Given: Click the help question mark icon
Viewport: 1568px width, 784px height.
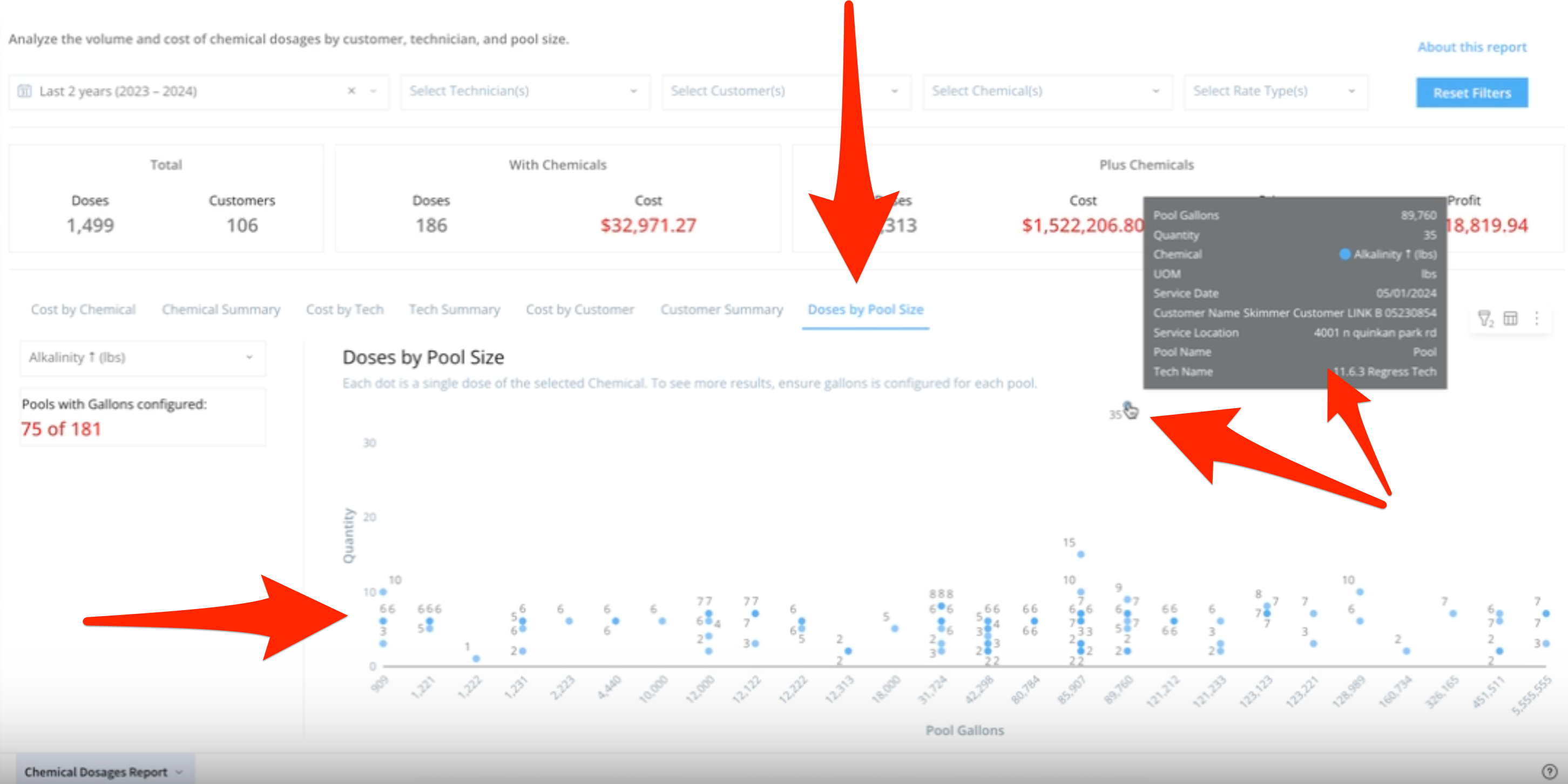Looking at the screenshot, I should click(1549, 771).
